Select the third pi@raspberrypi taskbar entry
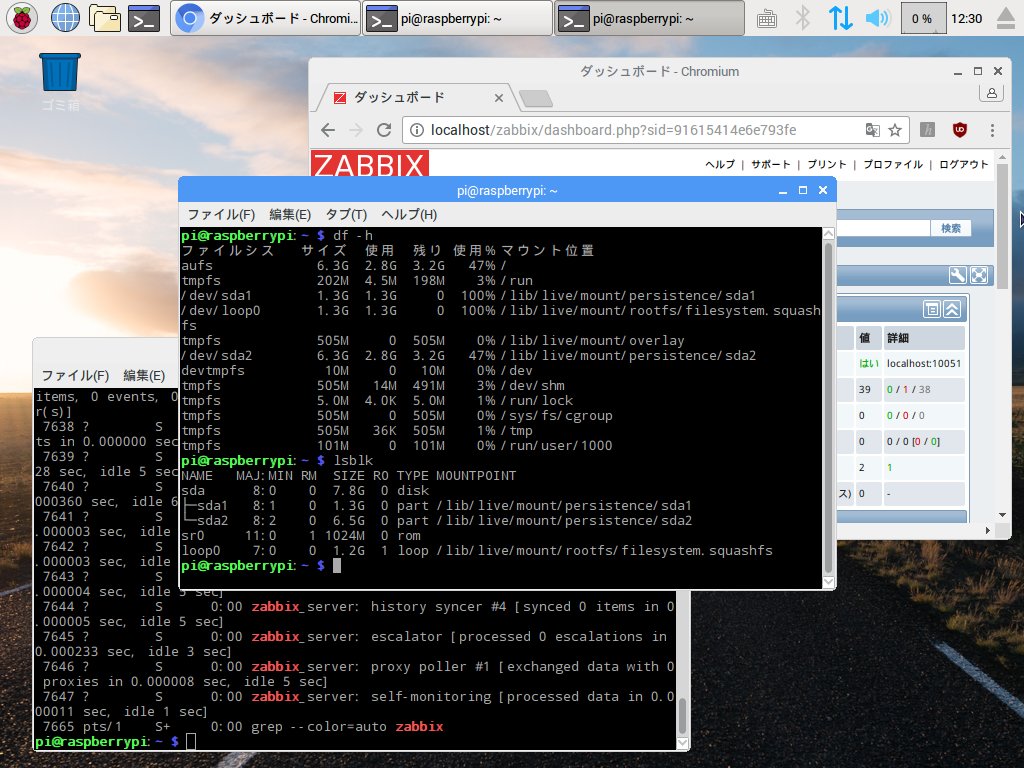The height and width of the screenshot is (768, 1024). (x=649, y=18)
